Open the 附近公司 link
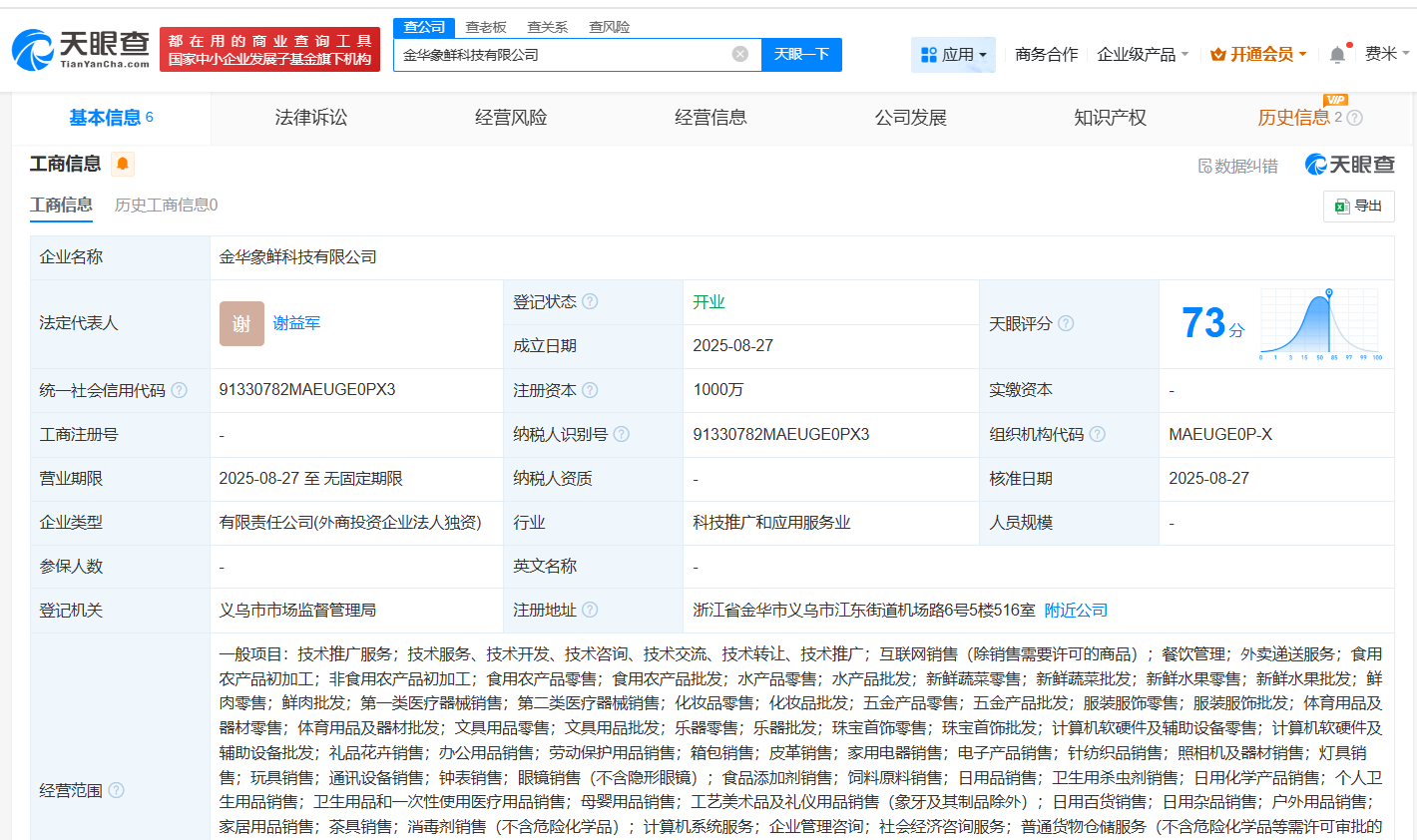Viewport: 1417px width, 840px height. click(x=1075, y=610)
